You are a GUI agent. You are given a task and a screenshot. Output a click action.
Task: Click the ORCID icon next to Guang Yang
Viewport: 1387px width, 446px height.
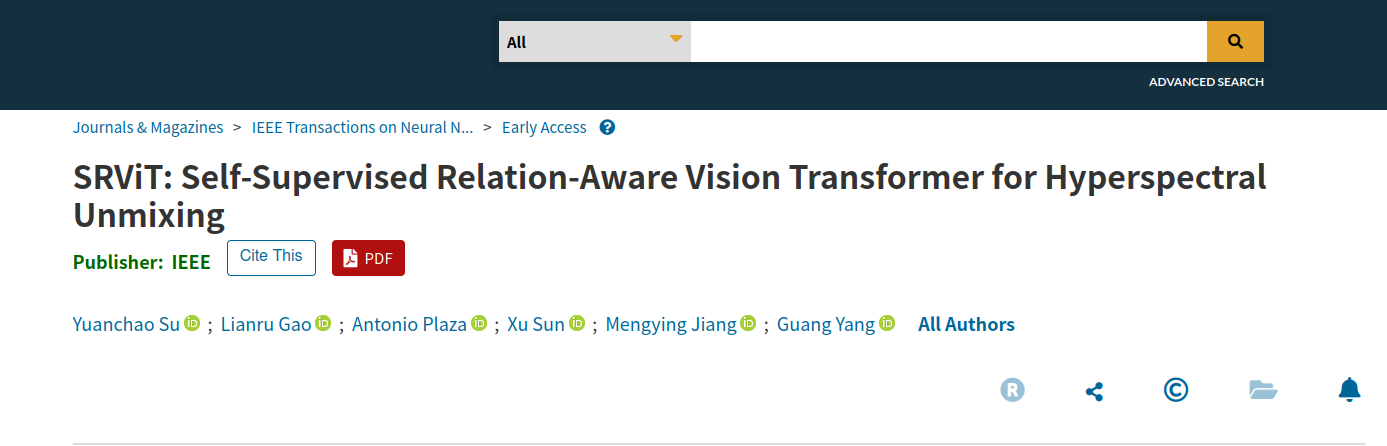[887, 323]
